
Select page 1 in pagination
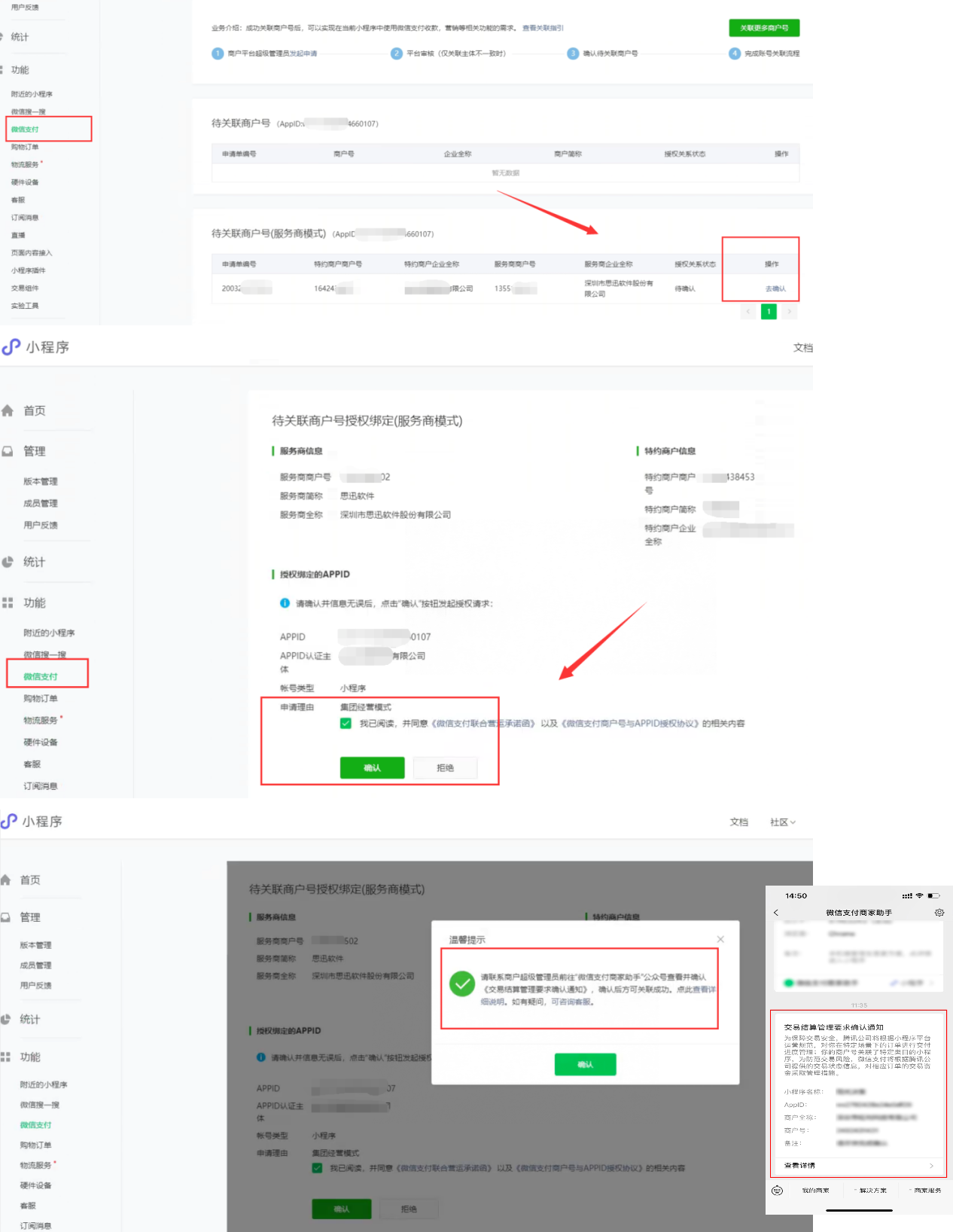[x=769, y=311]
